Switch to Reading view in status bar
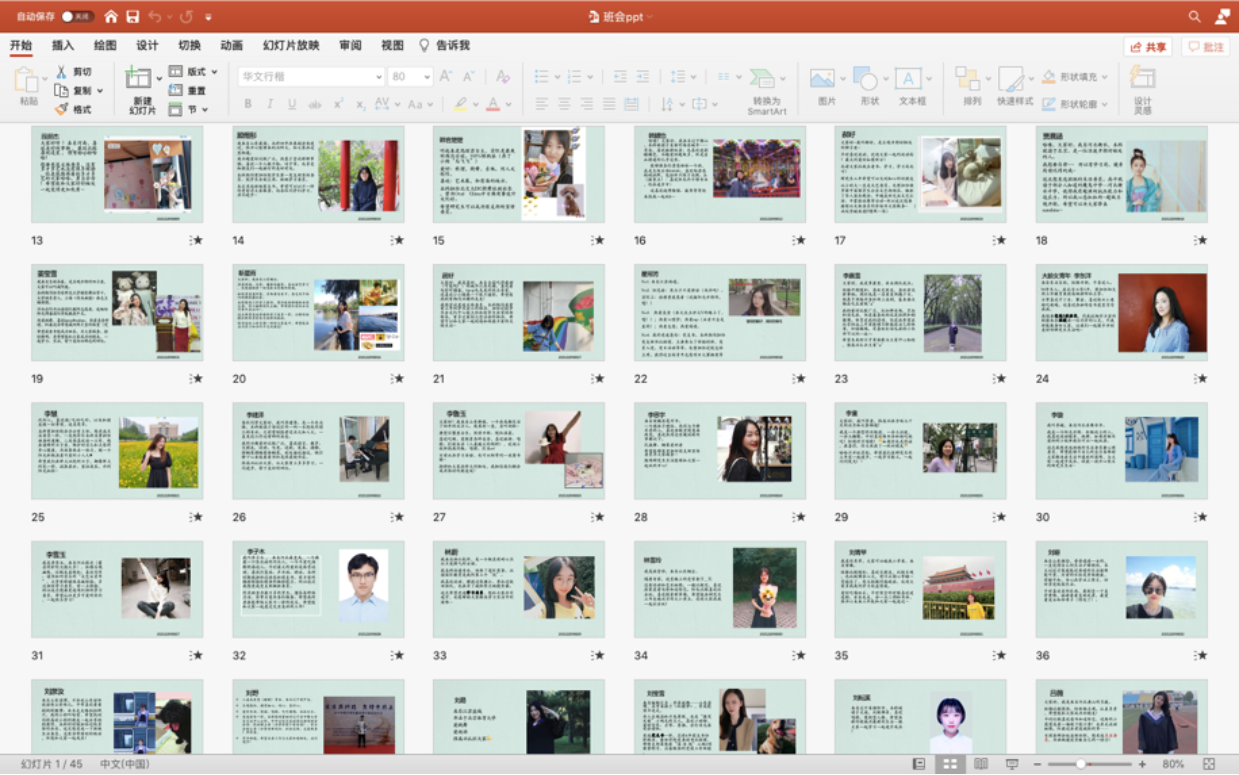Viewport: 1239px width, 775px height. point(981,764)
